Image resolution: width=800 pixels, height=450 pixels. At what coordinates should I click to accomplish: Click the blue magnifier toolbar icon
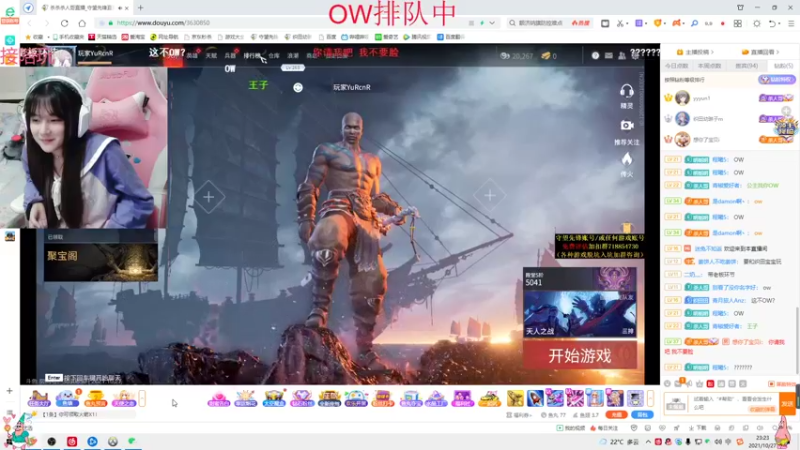[x=694, y=23]
